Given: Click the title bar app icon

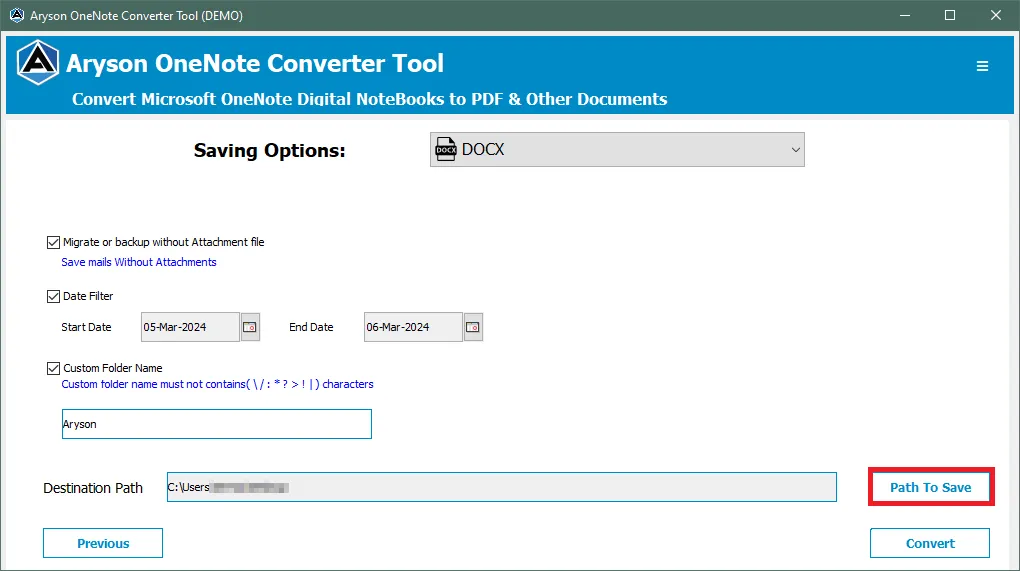Looking at the screenshot, I should pos(17,15).
